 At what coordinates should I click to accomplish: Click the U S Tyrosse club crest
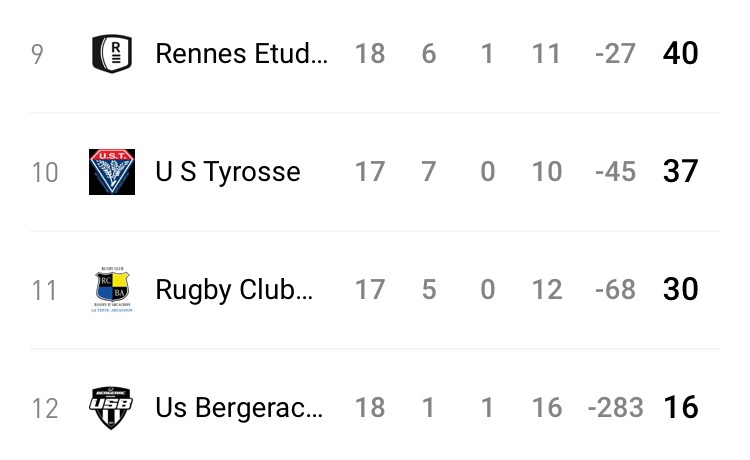(112, 171)
